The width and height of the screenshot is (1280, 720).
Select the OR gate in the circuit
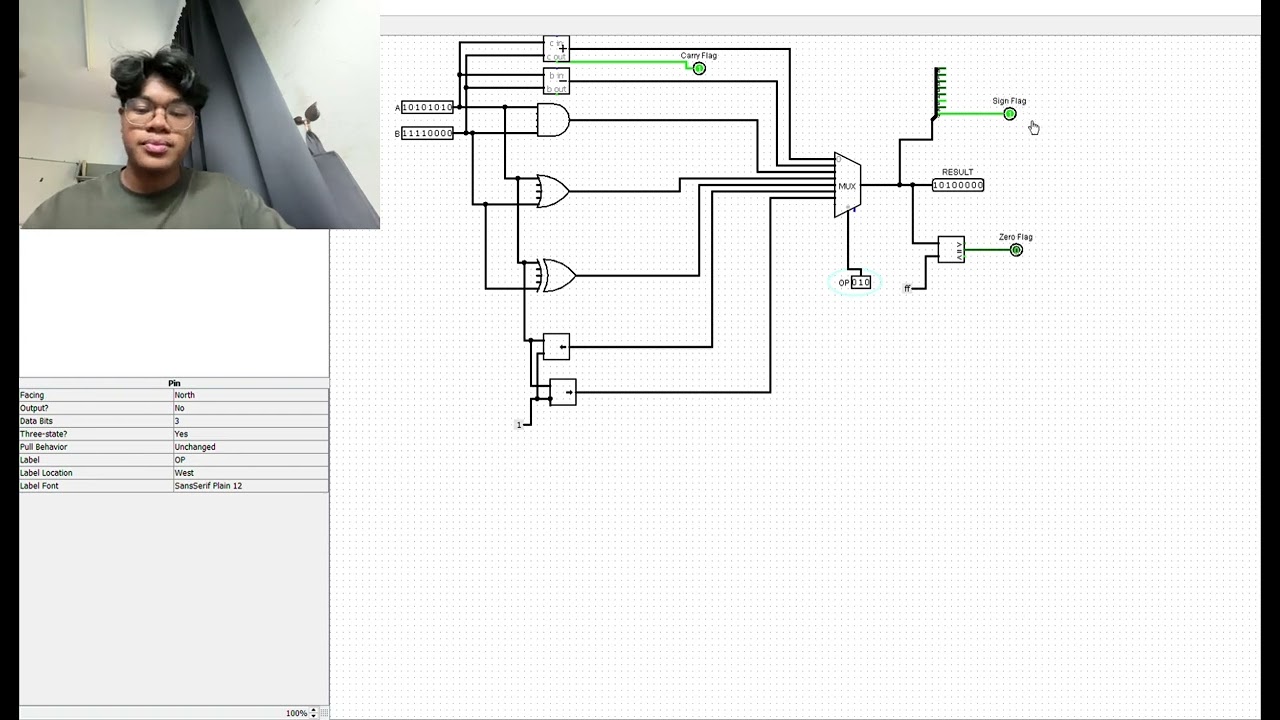pyautogui.click(x=553, y=191)
